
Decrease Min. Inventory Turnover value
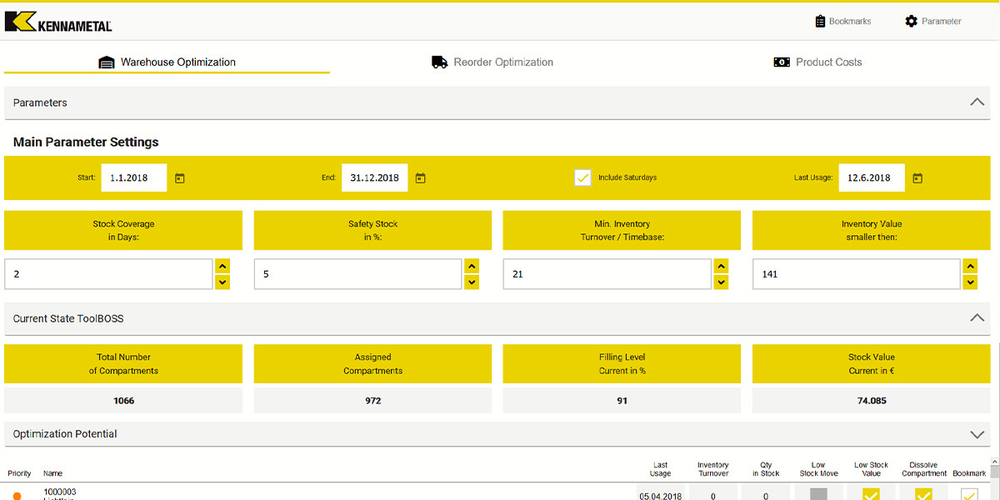pos(721,282)
